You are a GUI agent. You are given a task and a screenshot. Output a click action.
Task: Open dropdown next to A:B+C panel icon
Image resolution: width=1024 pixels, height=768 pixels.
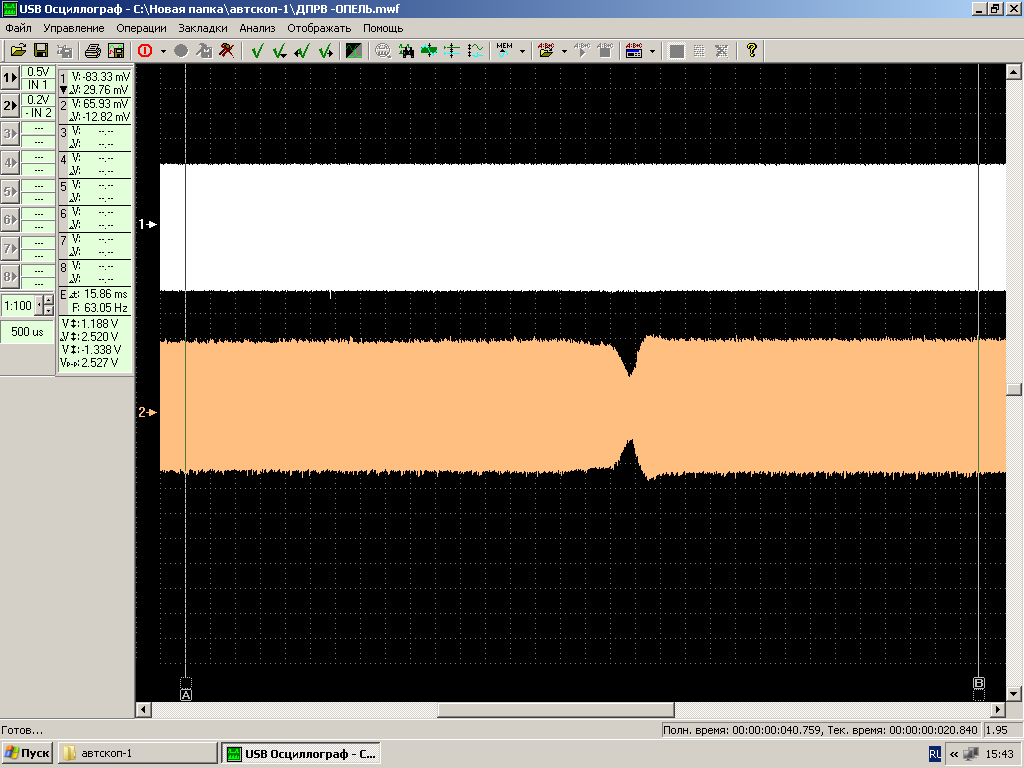(x=652, y=51)
